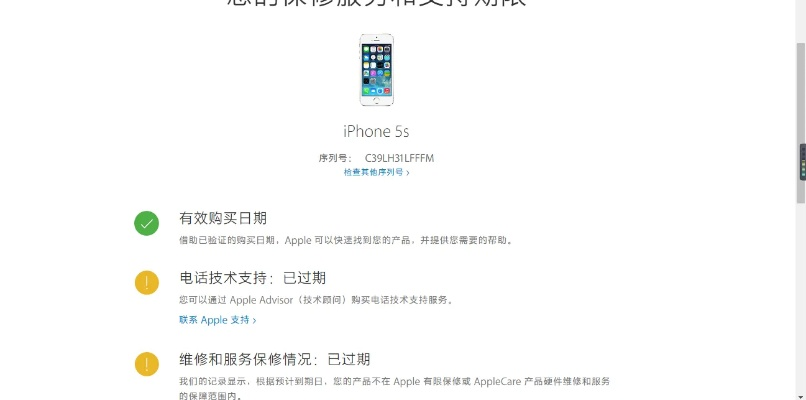Click the yellow warning icon beside 电话技术支持

(x=146, y=282)
